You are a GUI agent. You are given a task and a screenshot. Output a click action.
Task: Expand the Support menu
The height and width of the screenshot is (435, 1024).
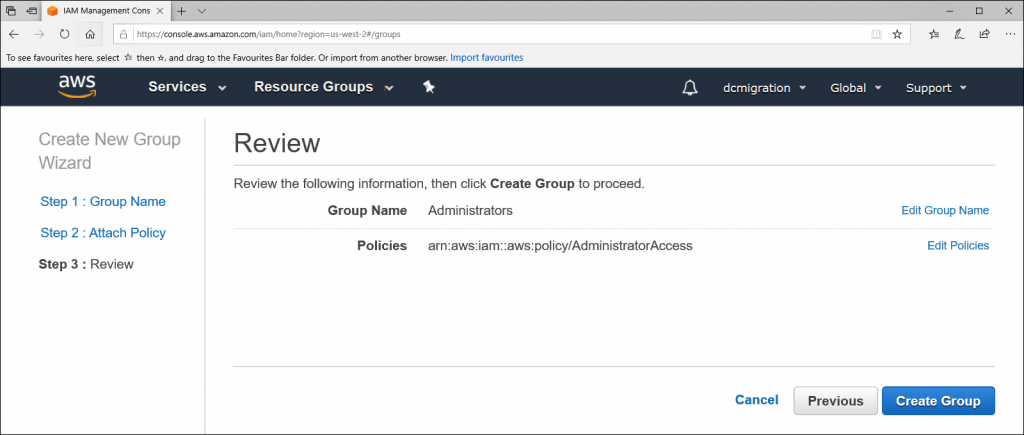tap(936, 87)
